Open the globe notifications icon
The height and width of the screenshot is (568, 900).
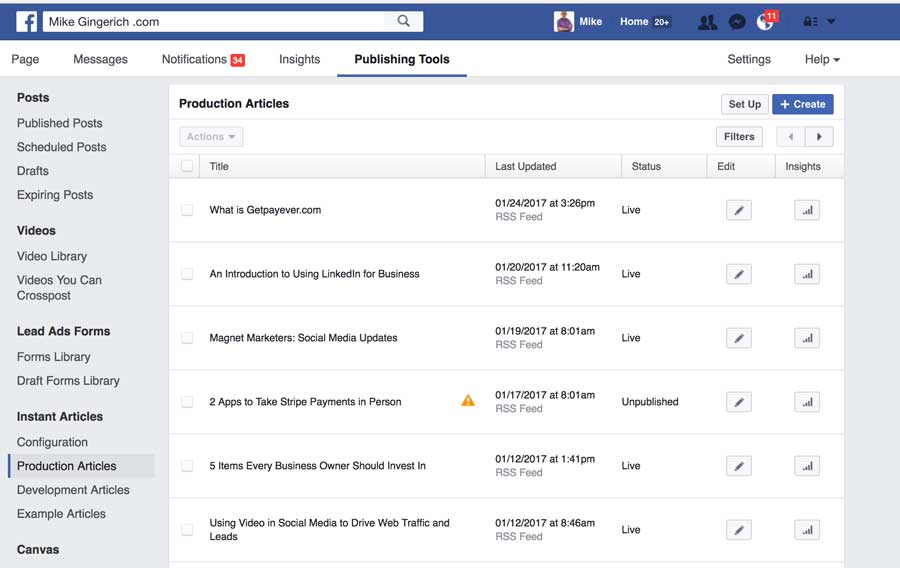click(x=765, y=22)
